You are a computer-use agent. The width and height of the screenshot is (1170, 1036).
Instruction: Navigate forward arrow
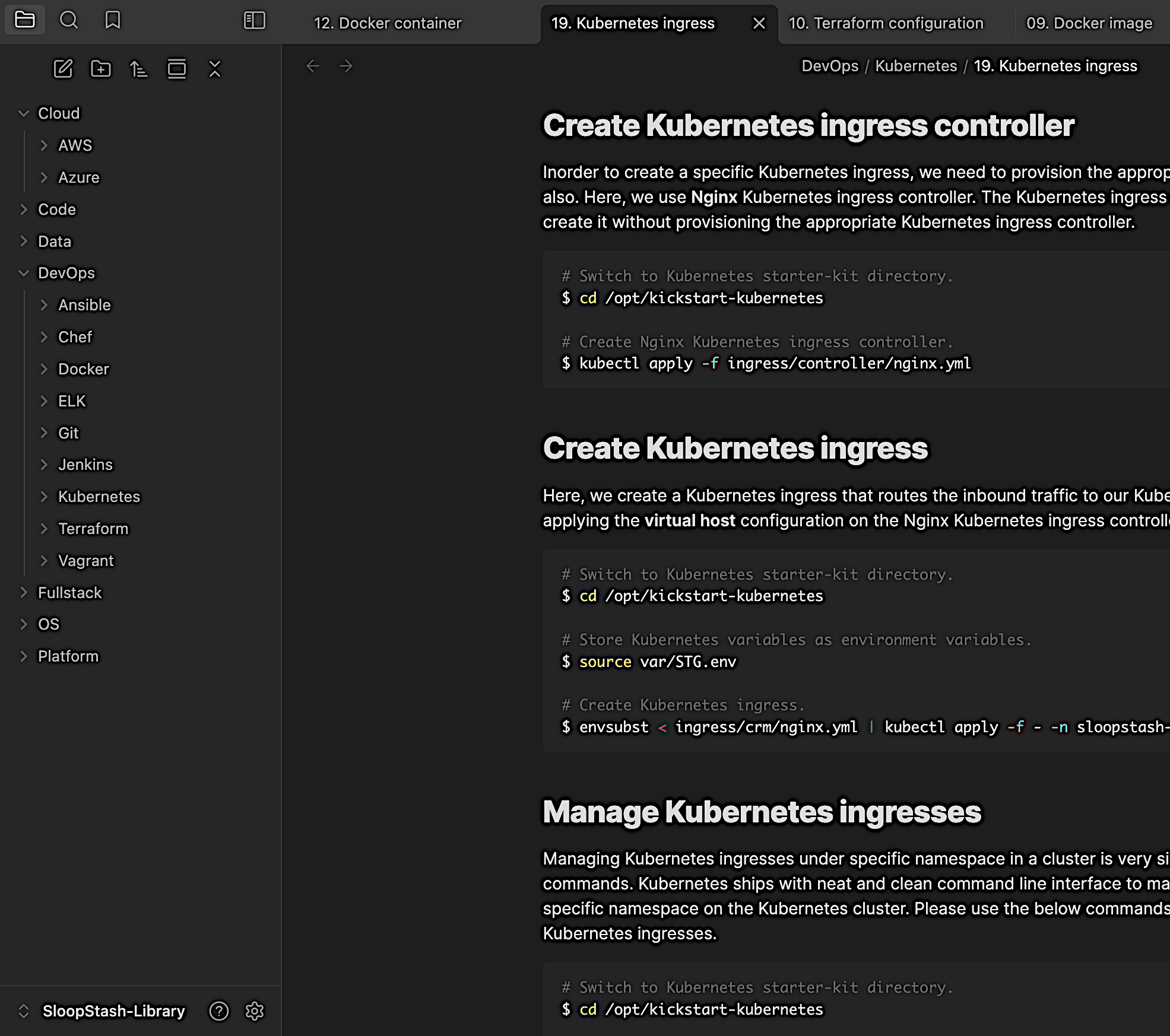coord(346,66)
